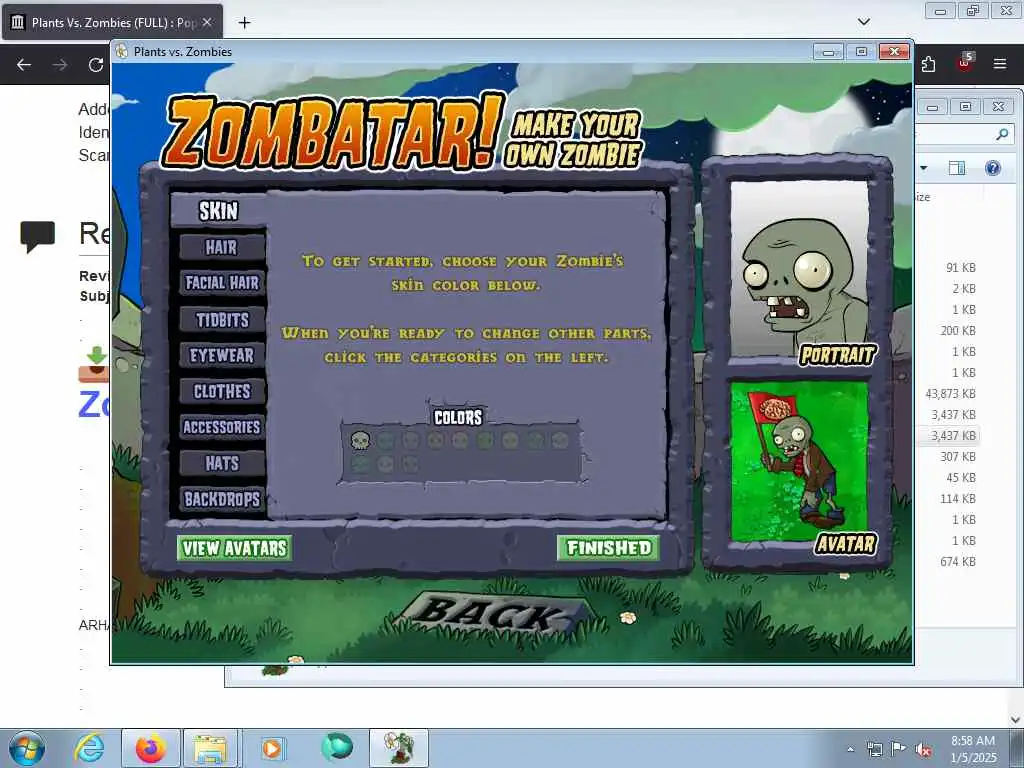This screenshot has height=768, width=1024.
Task: Click the Plants vs. Zombies taskbar icon
Action: [399, 748]
